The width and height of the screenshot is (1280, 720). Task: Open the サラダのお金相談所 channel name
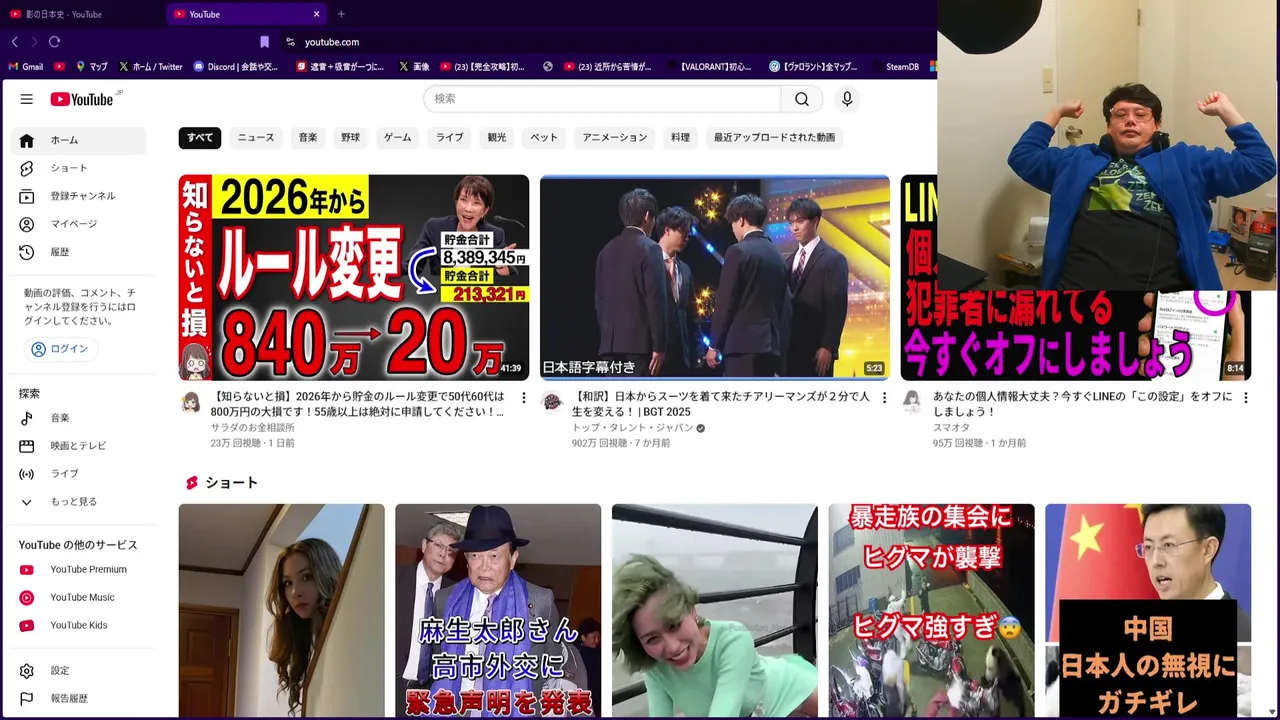pos(252,428)
